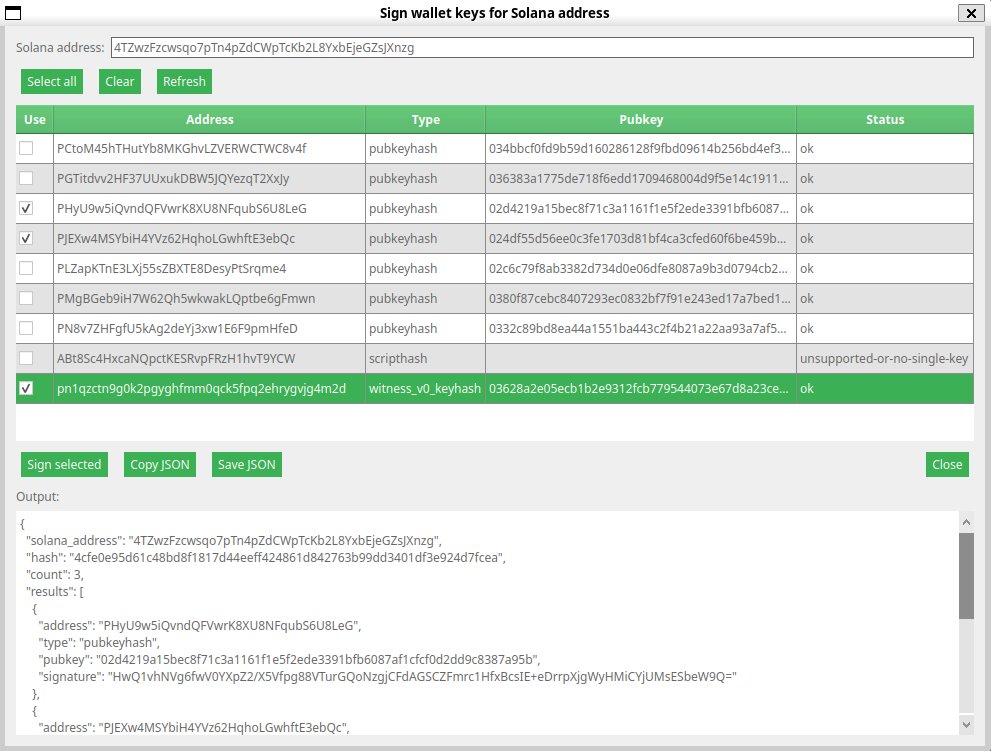Uncheck the box for PHyU9w5iQvndQFVwrK8XU8NFqubS6U8LeG
The image size is (991, 751).
point(26,208)
